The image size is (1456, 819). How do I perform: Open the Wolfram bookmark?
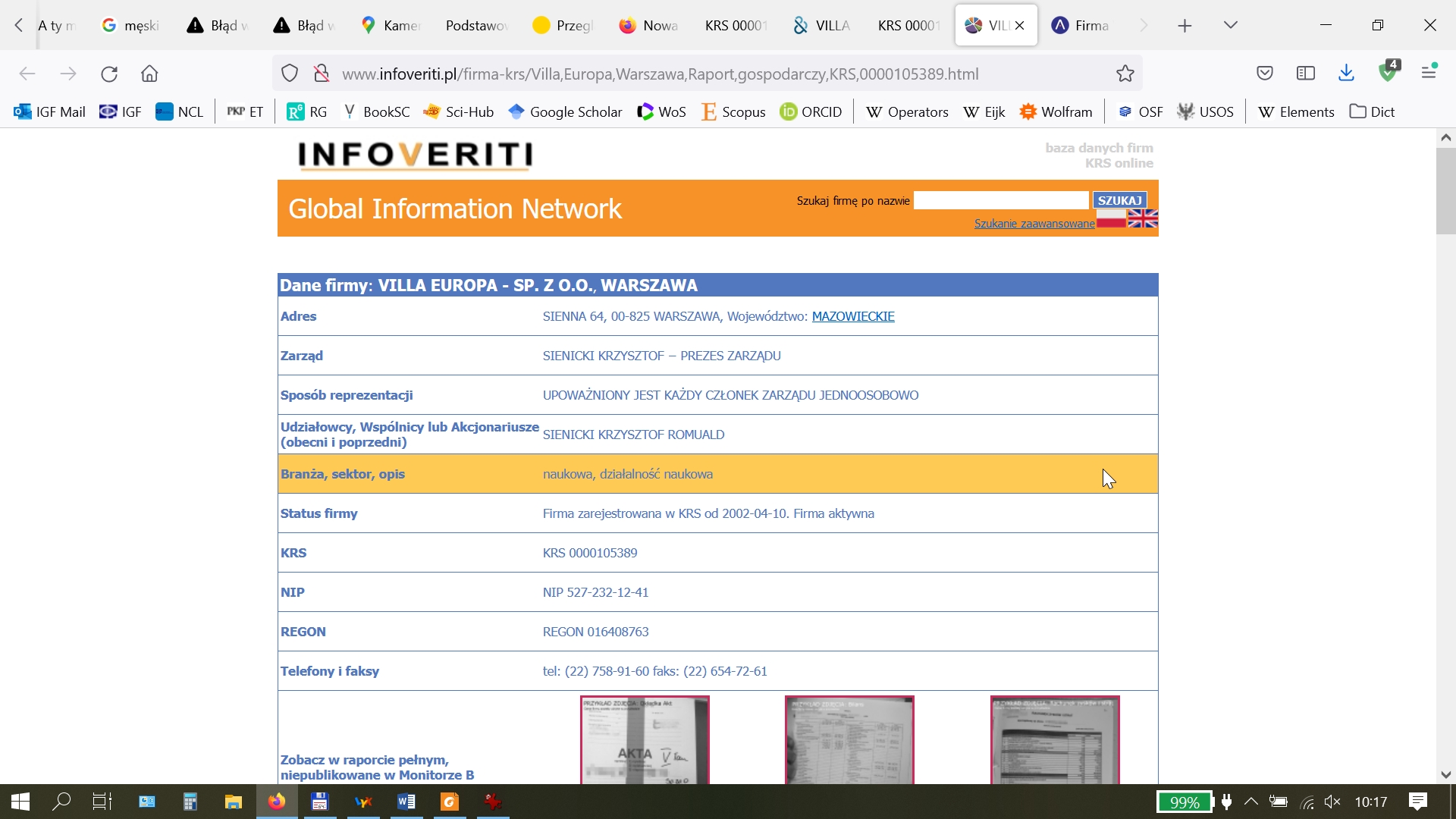coord(1056,112)
